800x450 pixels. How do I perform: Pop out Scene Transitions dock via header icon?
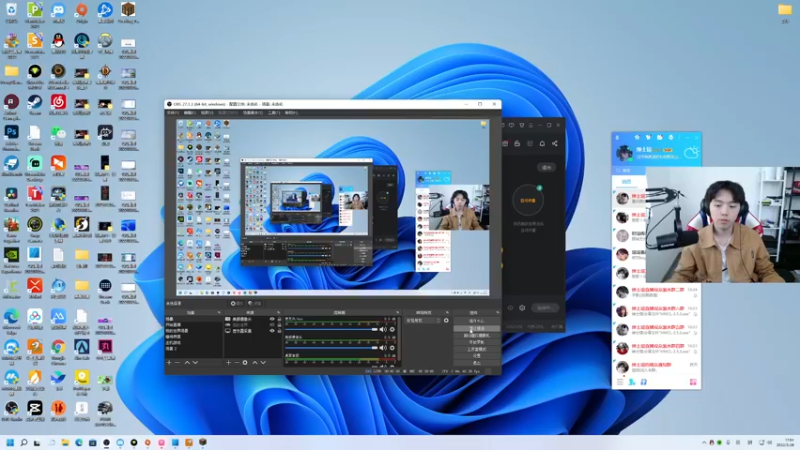[x=447, y=312]
